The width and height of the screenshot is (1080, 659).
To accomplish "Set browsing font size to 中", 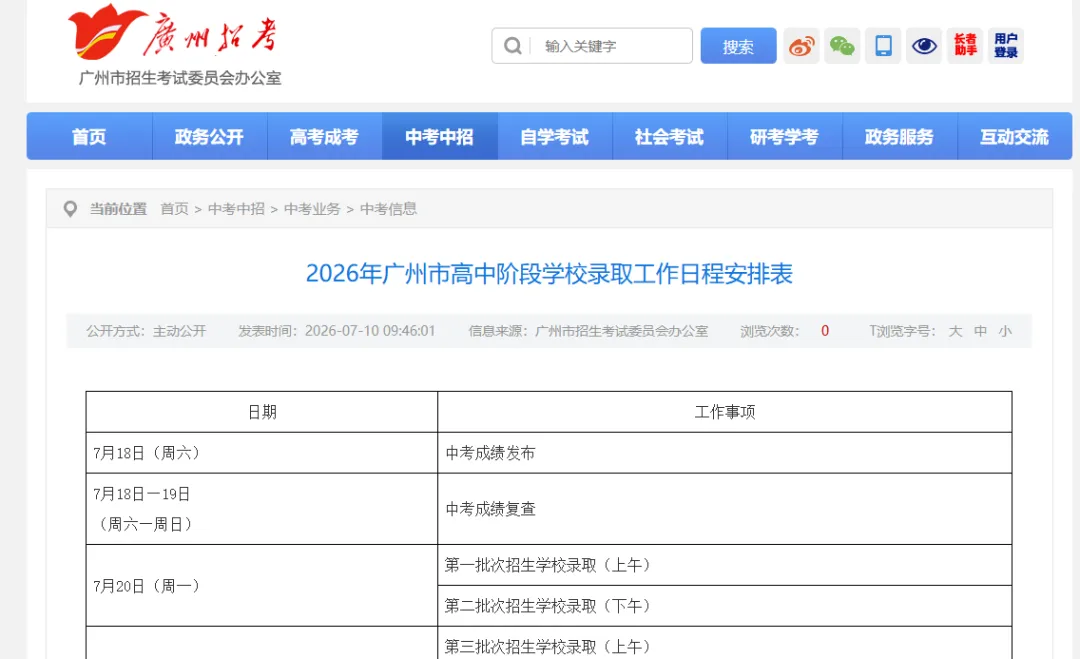I will pyautogui.click(x=980, y=331).
